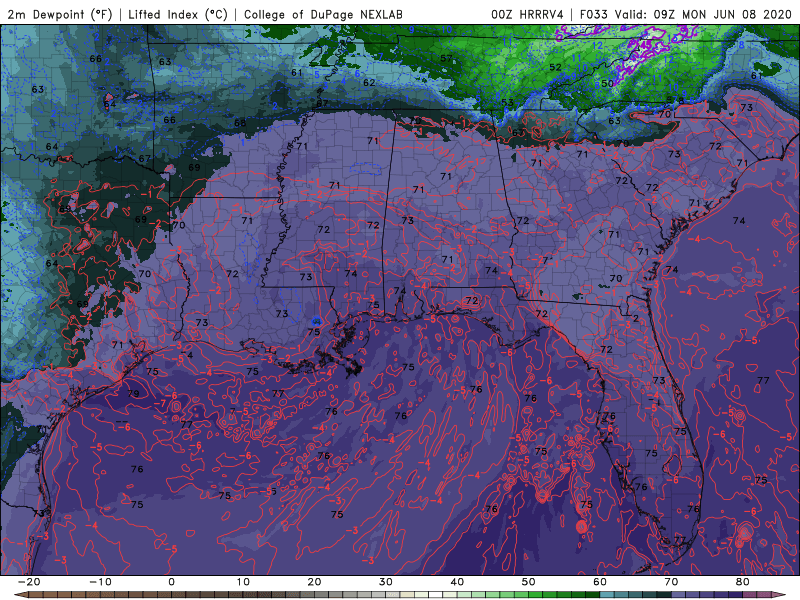Viewport: 800px width, 600px height.
Task: Click the "62" dewpoint value on the map
Action: 369,82
